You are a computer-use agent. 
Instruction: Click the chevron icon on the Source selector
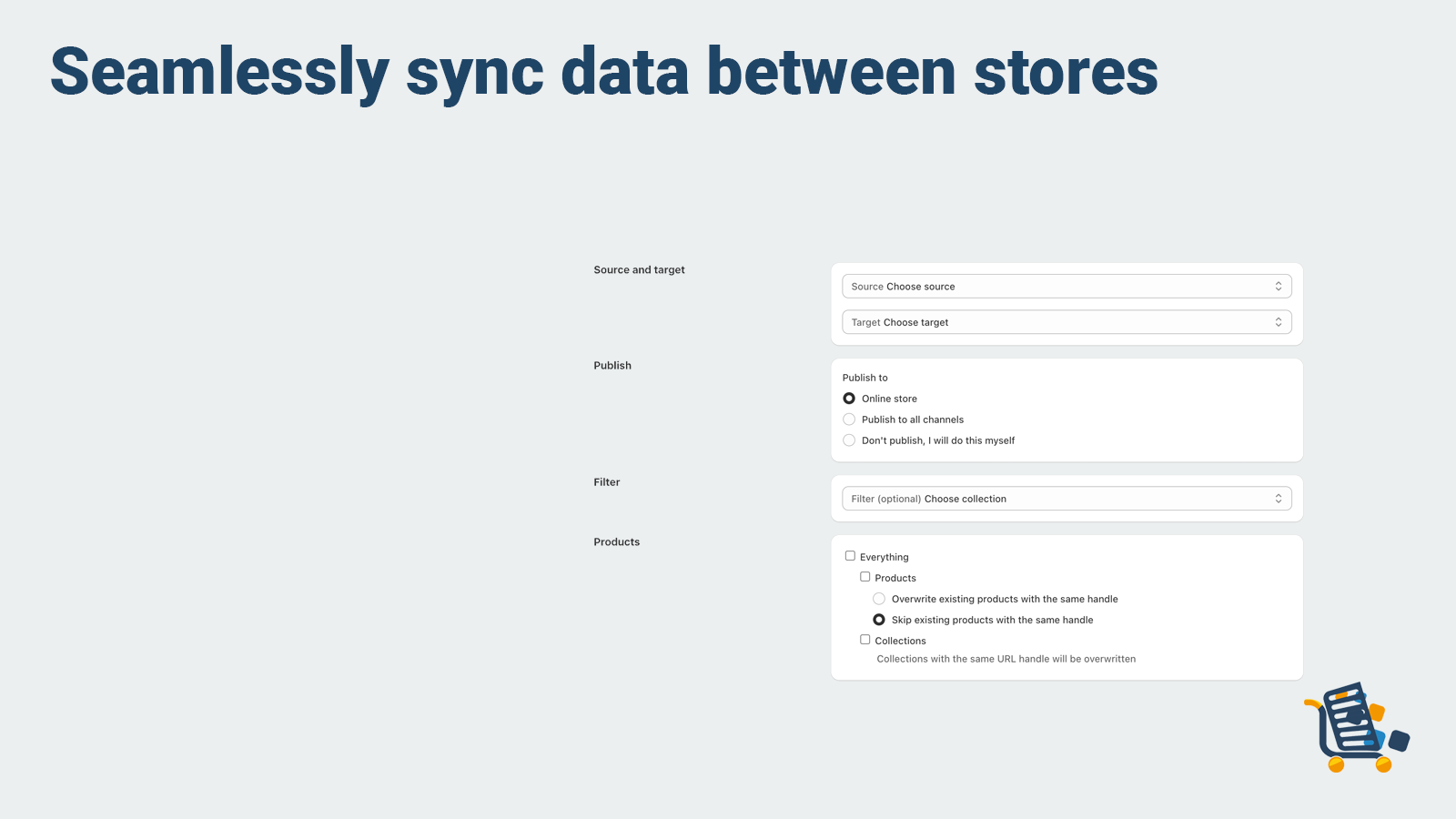pos(1279,286)
